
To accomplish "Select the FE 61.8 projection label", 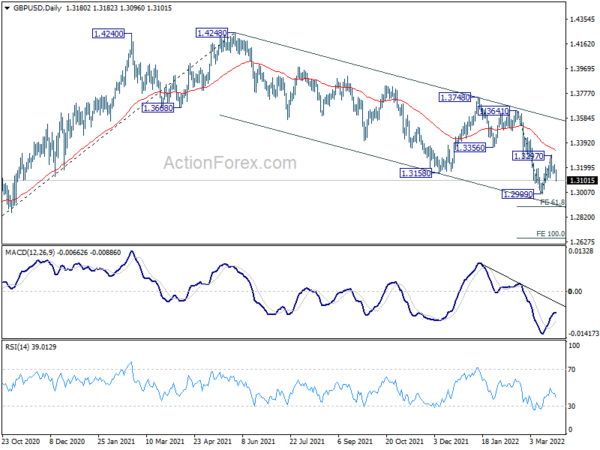I will click(552, 202).
